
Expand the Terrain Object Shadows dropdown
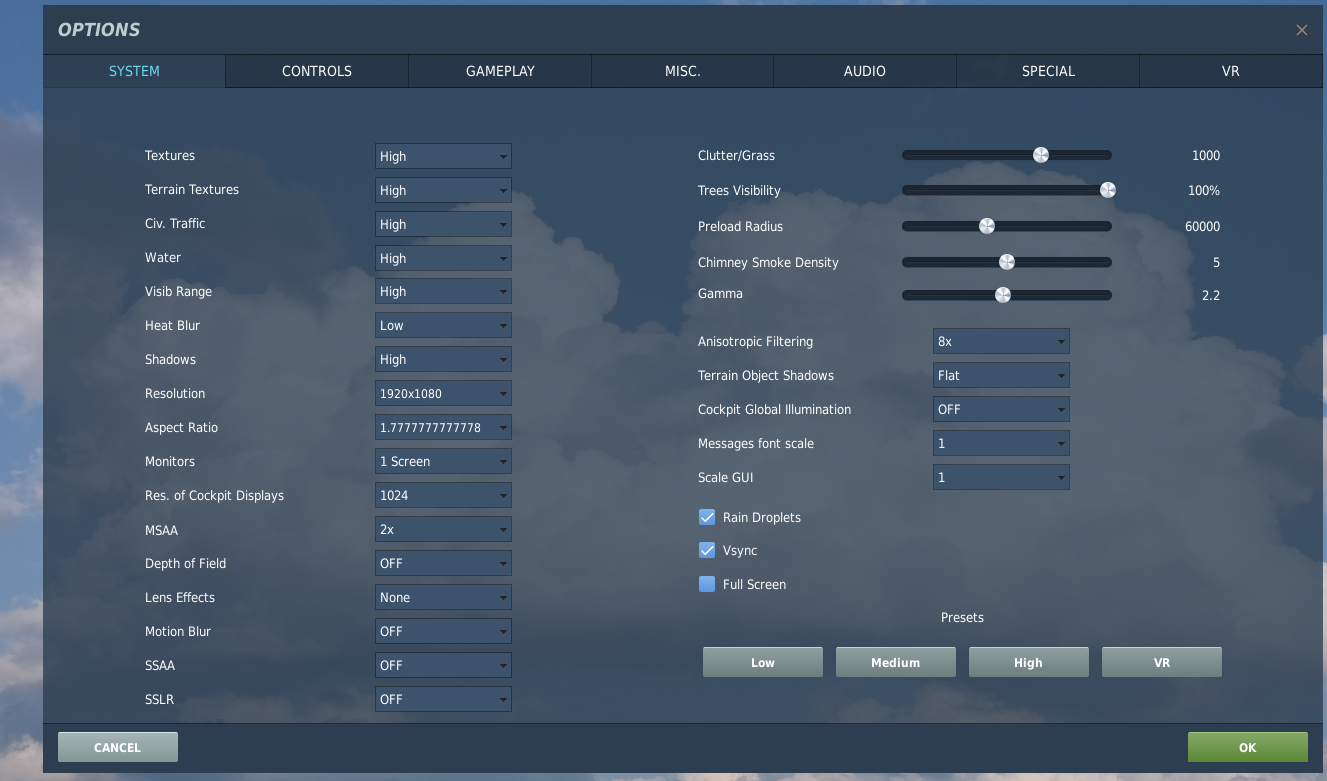(x=1001, y=376)
